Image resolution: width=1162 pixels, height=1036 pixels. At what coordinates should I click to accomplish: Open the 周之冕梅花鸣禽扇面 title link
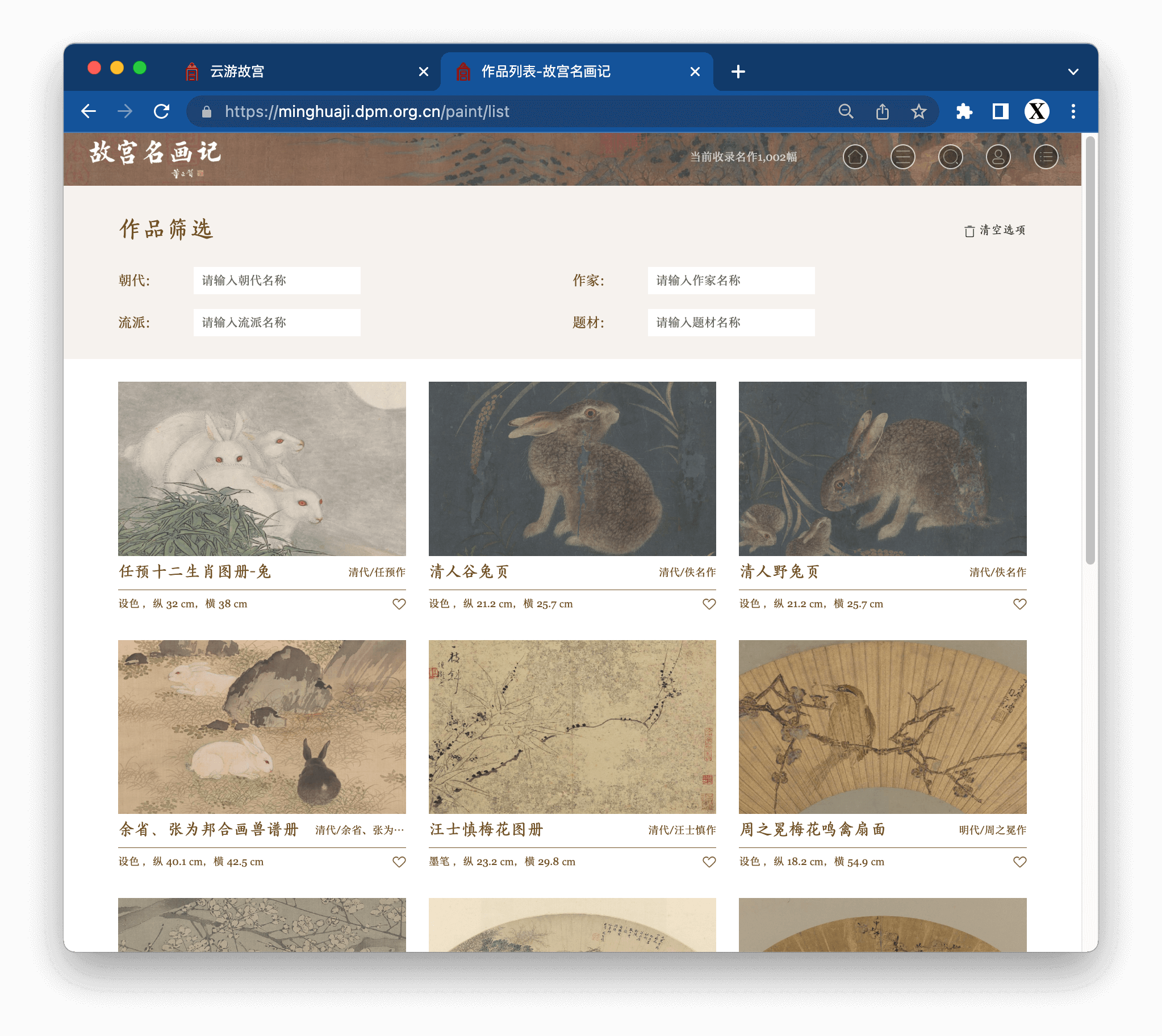click(813, 829)
